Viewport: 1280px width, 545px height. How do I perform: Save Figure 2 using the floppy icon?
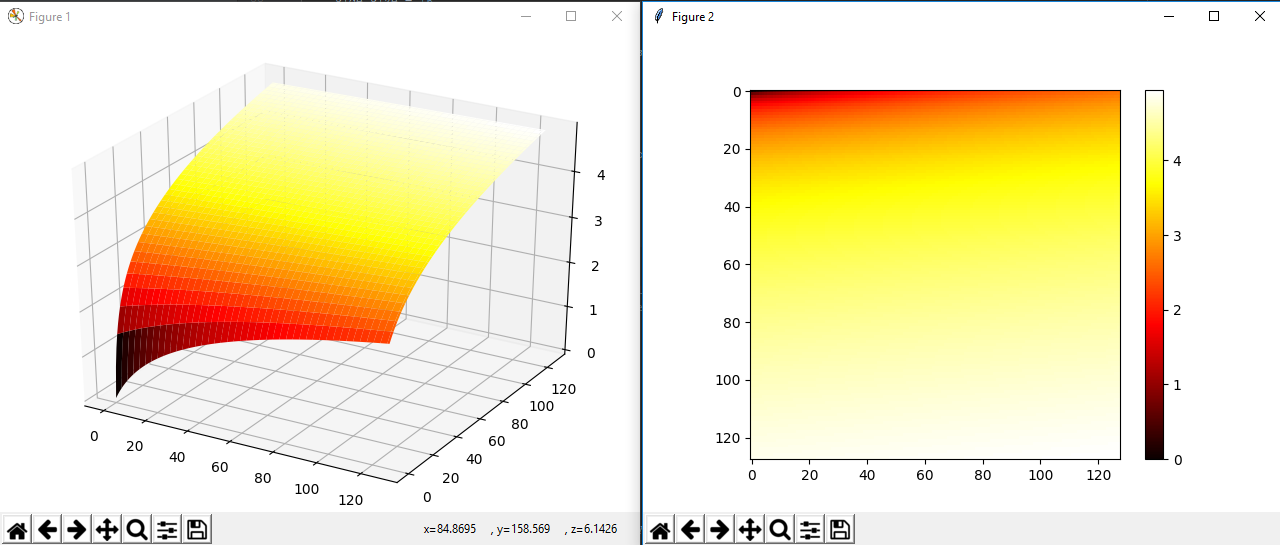[840, 530]
